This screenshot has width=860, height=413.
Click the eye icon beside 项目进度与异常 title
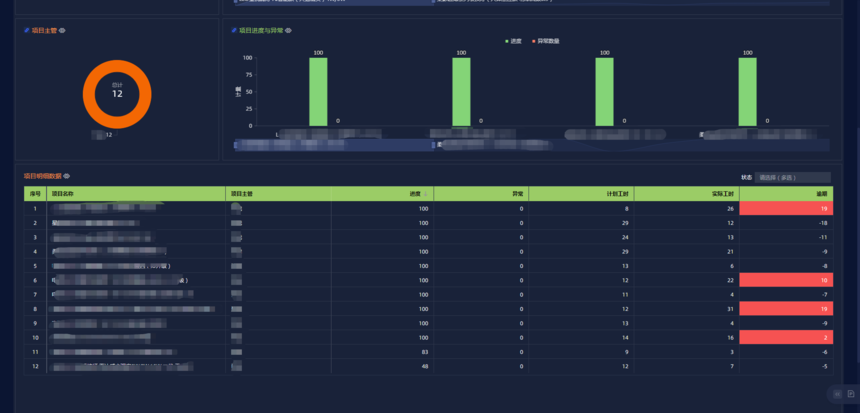click(x=289, y=30)
